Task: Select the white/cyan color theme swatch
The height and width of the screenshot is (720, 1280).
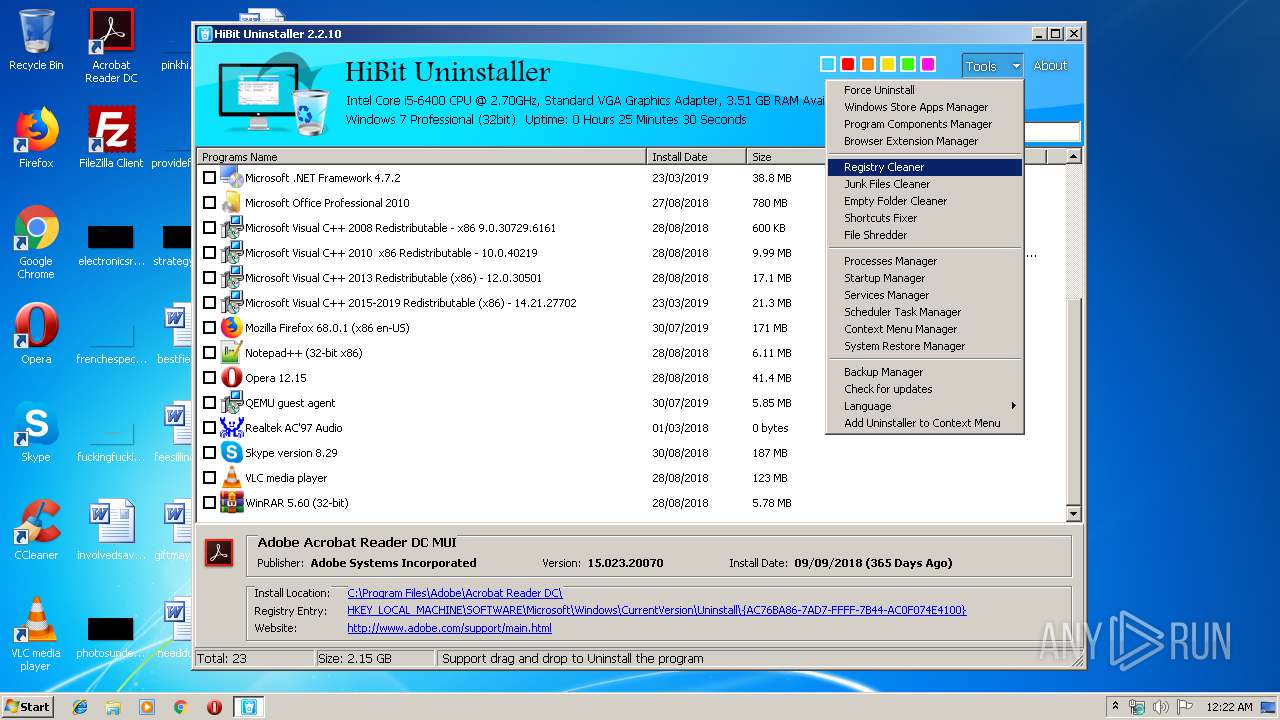Action: click(x=827, y=64)
